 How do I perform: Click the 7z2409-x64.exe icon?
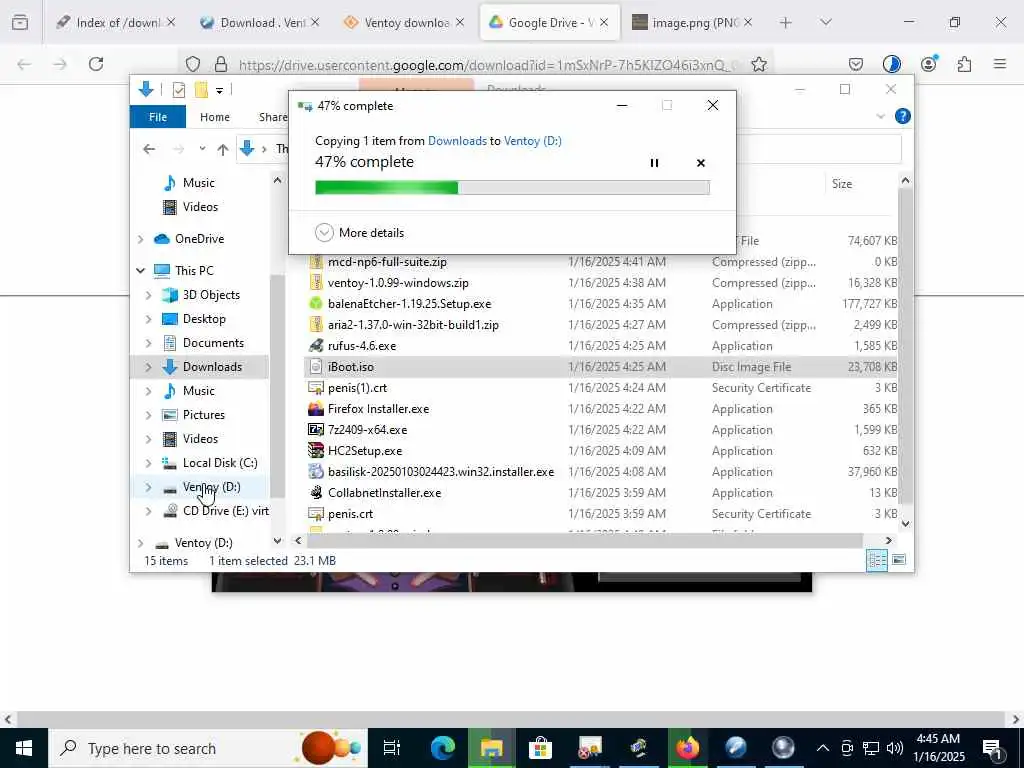tap(316, 430)
